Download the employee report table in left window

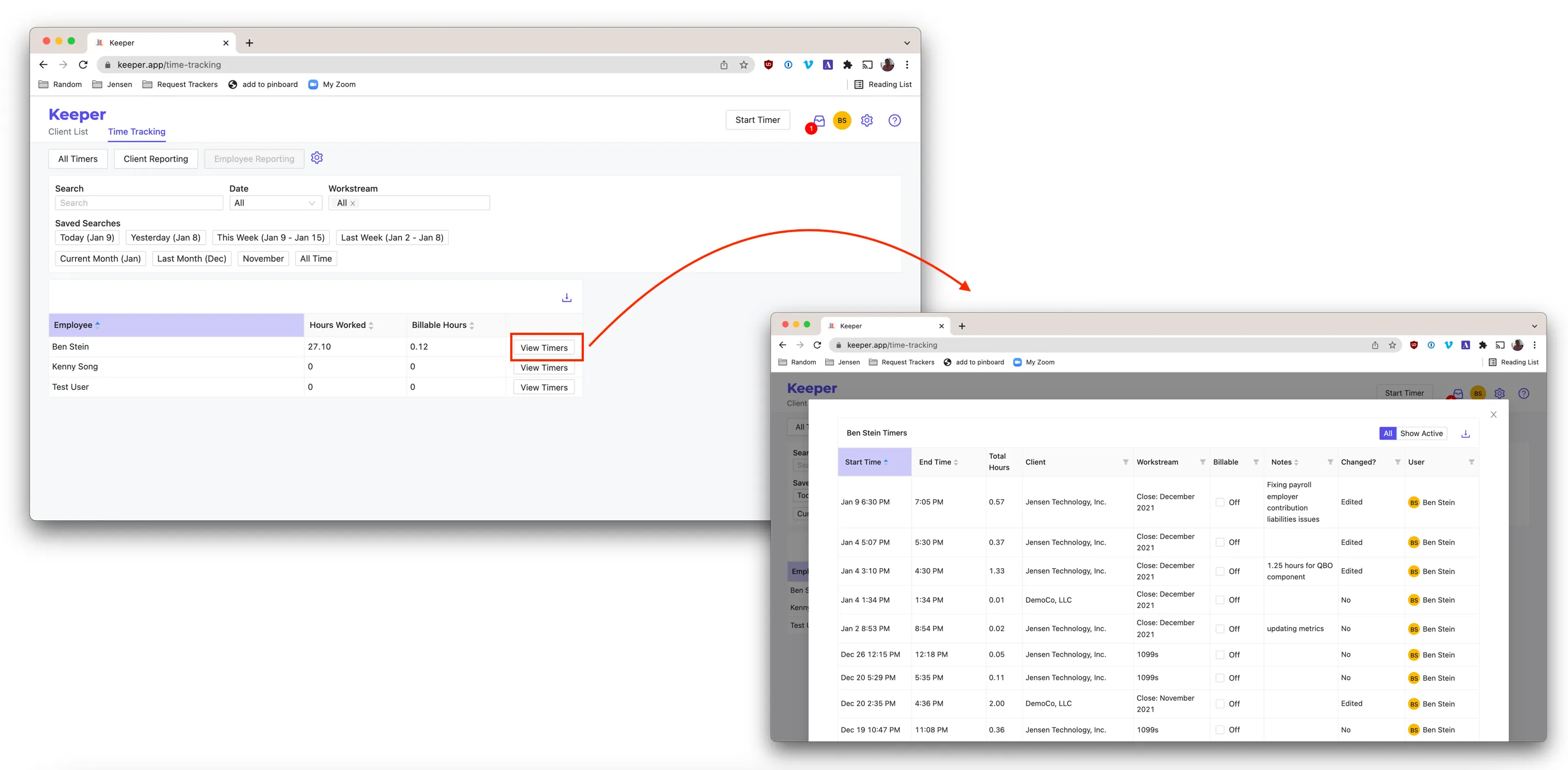[567, 298]
